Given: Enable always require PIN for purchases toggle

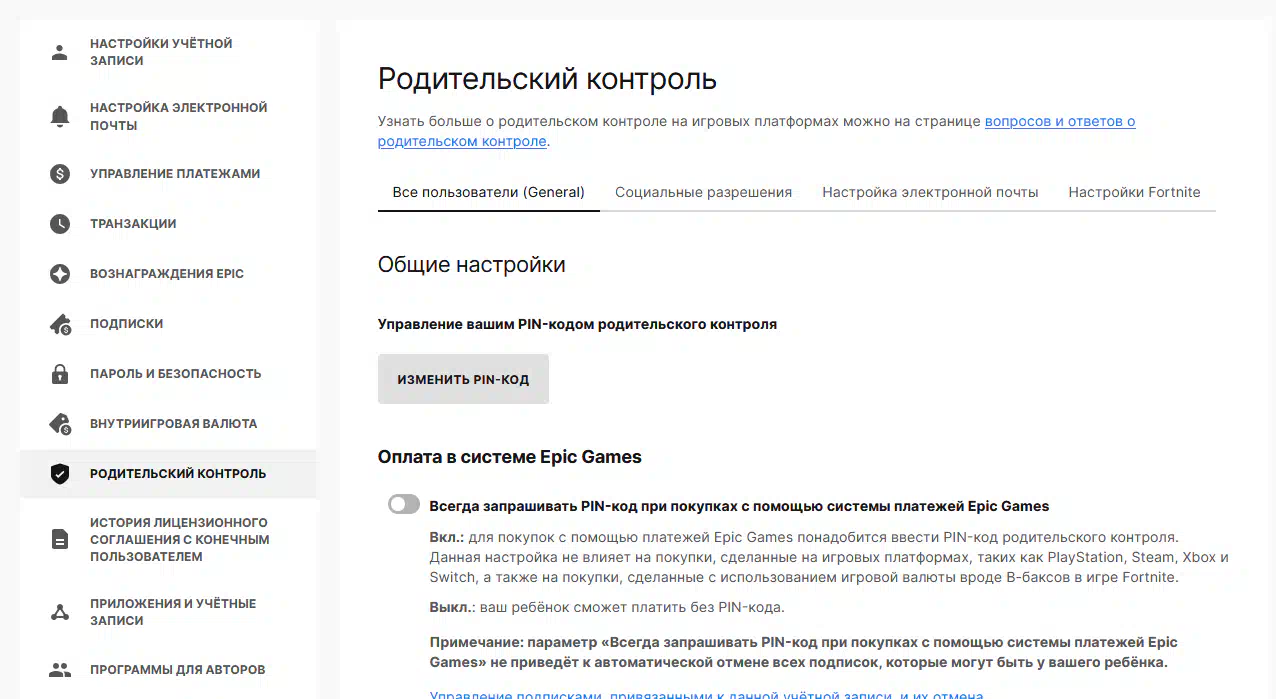Looking at the screenshot, I should coord(404,505).
